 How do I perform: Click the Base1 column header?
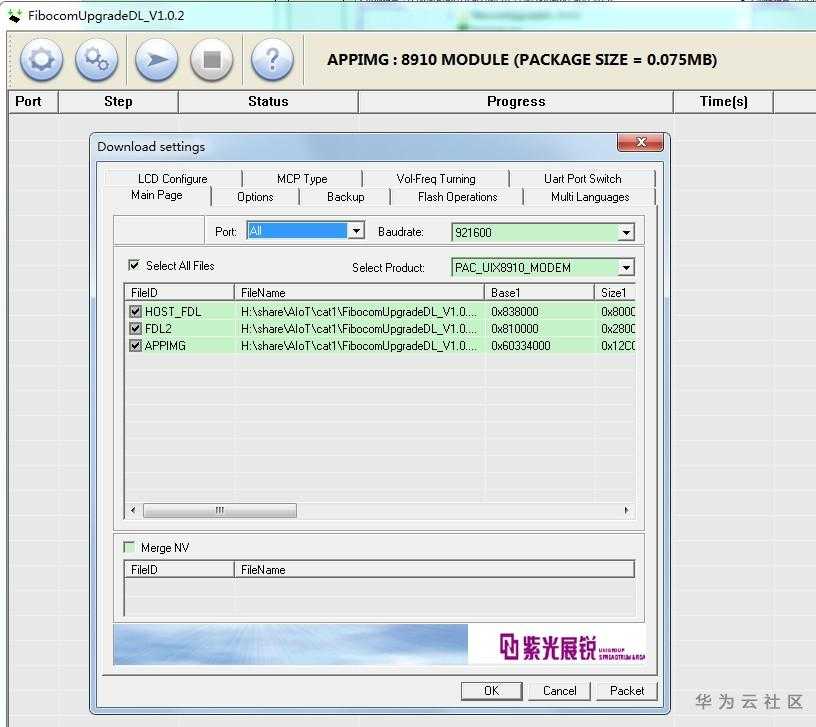point(539,292)
